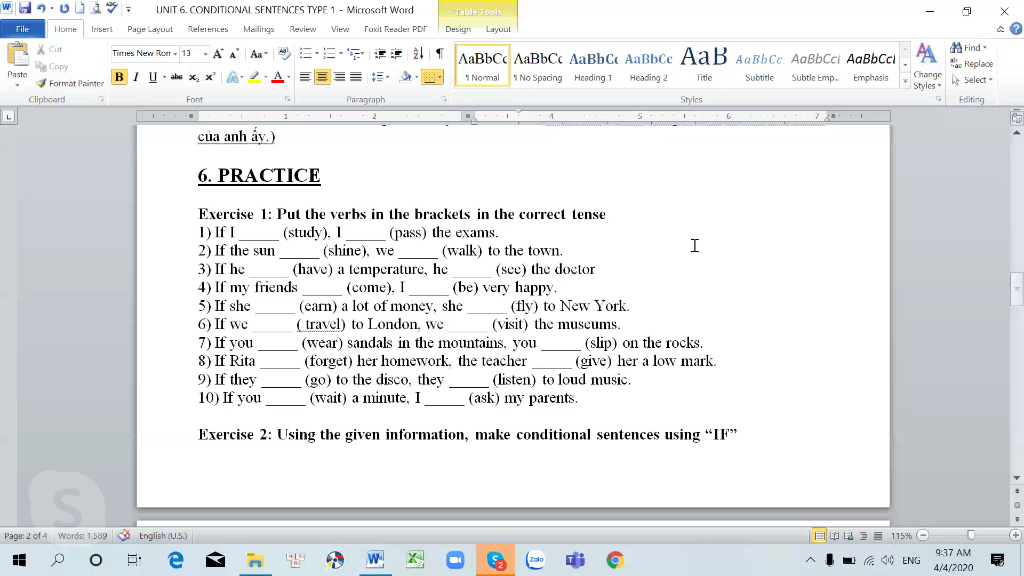This screenshot has width=1024, height=576.
Task: Apply the Title style
Action: [704, 65]
